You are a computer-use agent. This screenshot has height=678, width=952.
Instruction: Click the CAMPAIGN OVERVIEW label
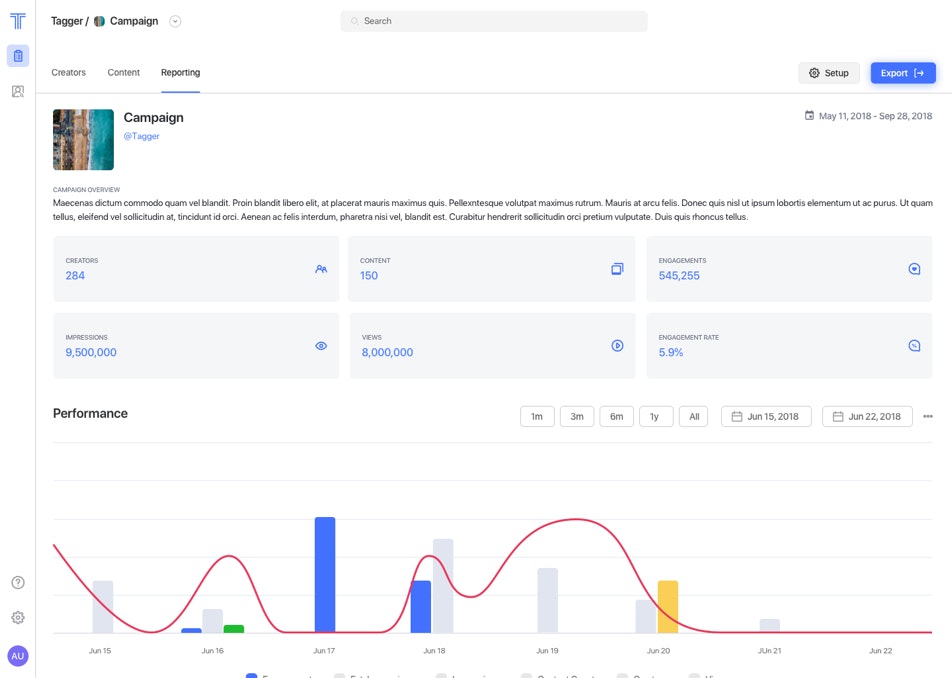coord(86,190)
